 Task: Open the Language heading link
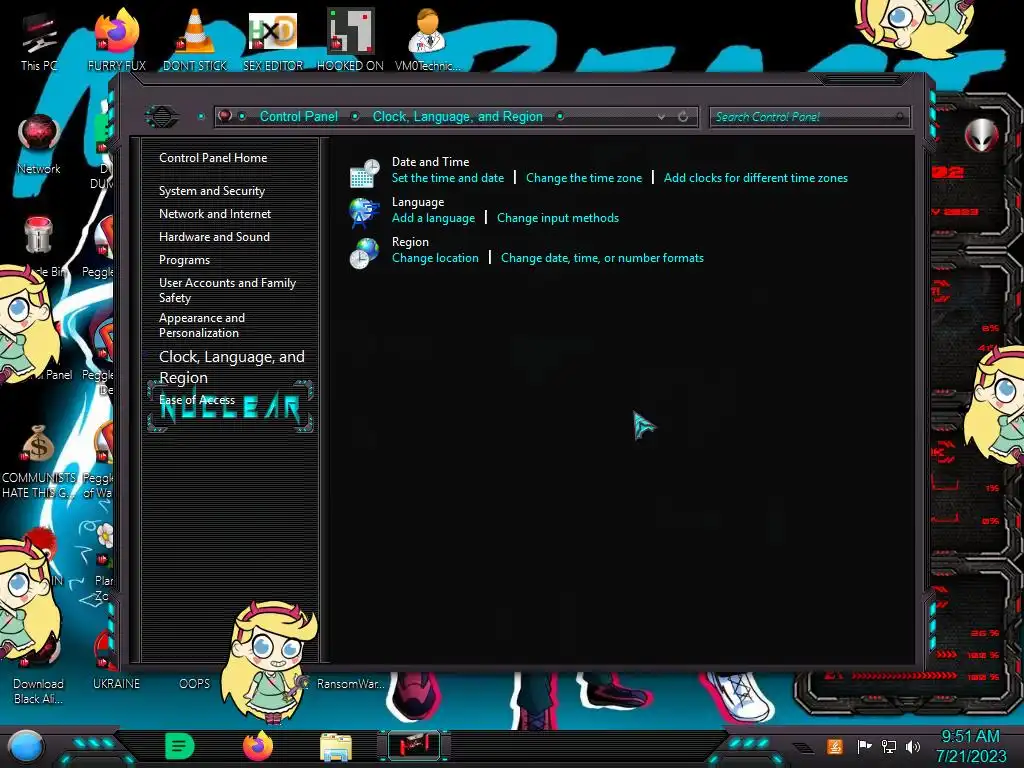(x=418, y=202)
